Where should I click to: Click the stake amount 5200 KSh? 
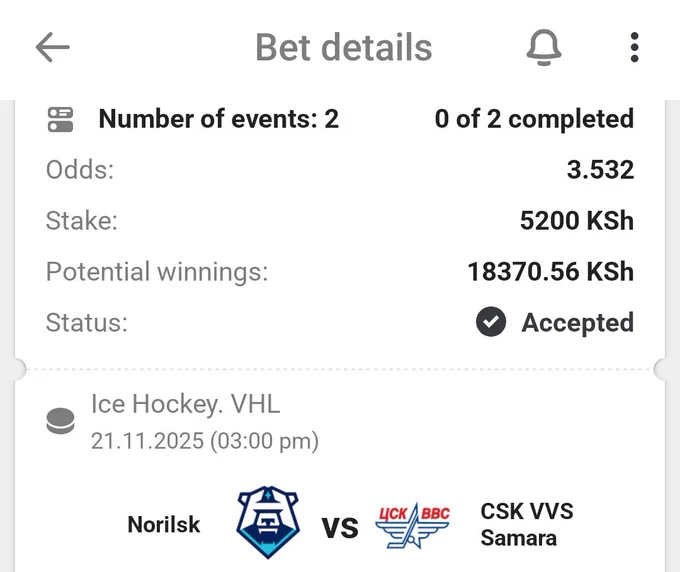(x=577, y=220)
